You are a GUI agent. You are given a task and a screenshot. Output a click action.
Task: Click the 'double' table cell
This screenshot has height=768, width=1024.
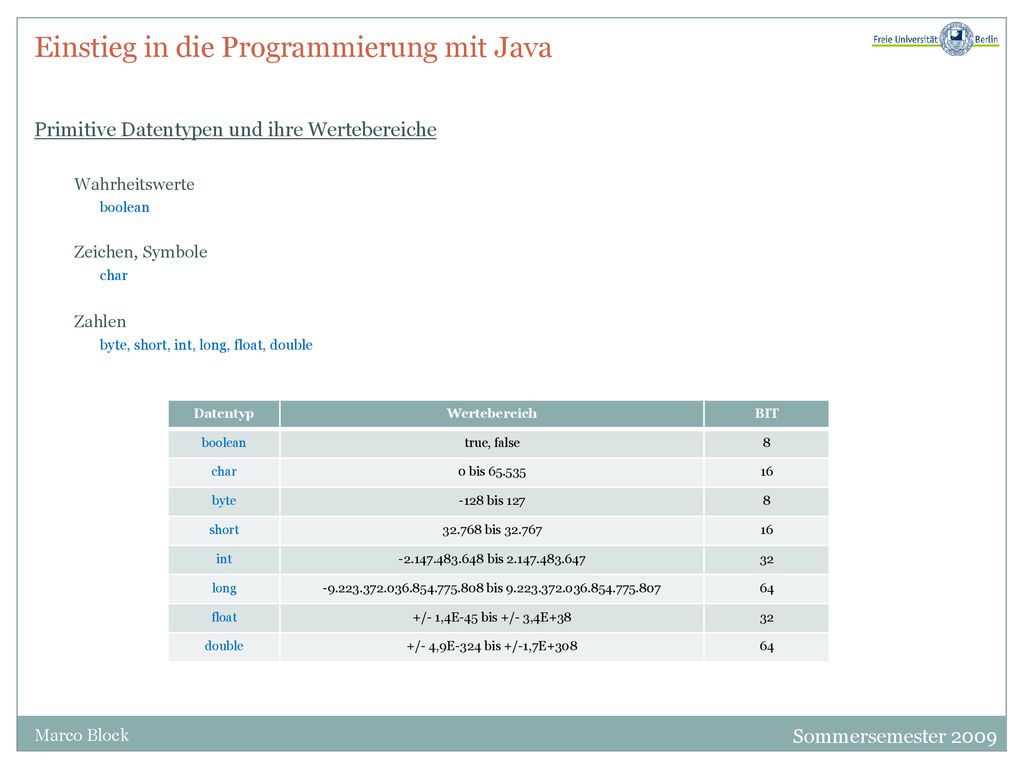click(x=224, y=646)
